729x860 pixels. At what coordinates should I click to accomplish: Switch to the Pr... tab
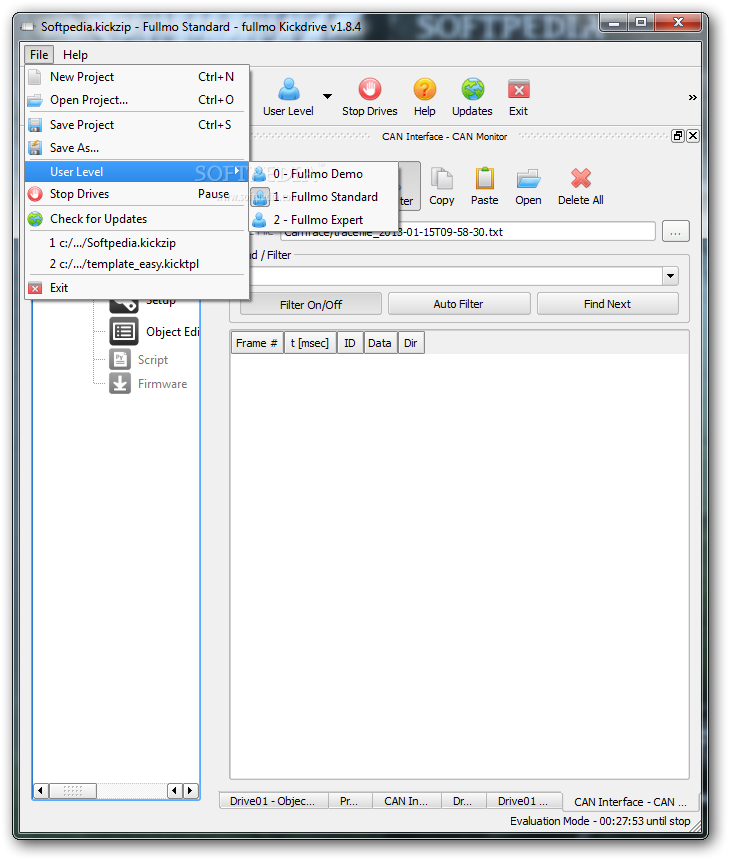click(349, 801)
